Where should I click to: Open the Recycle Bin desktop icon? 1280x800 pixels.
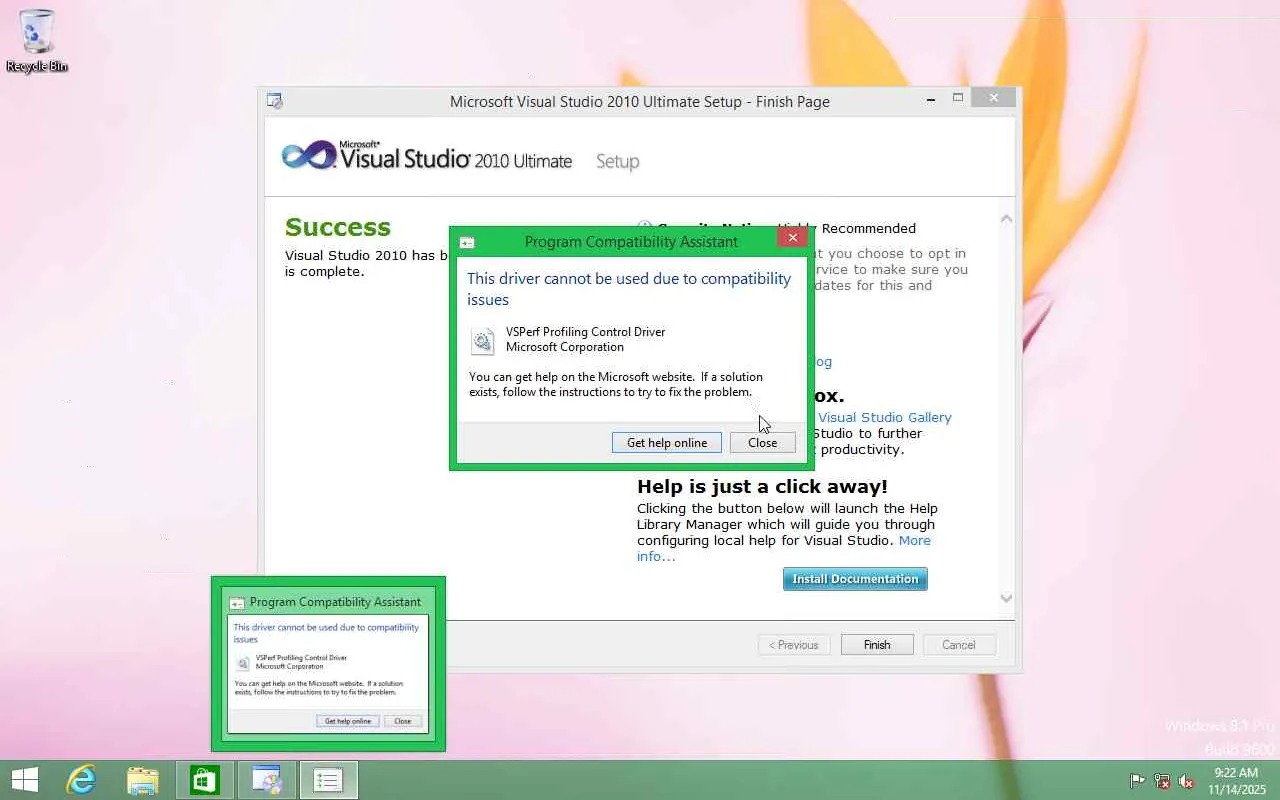(x=37, y=41)
